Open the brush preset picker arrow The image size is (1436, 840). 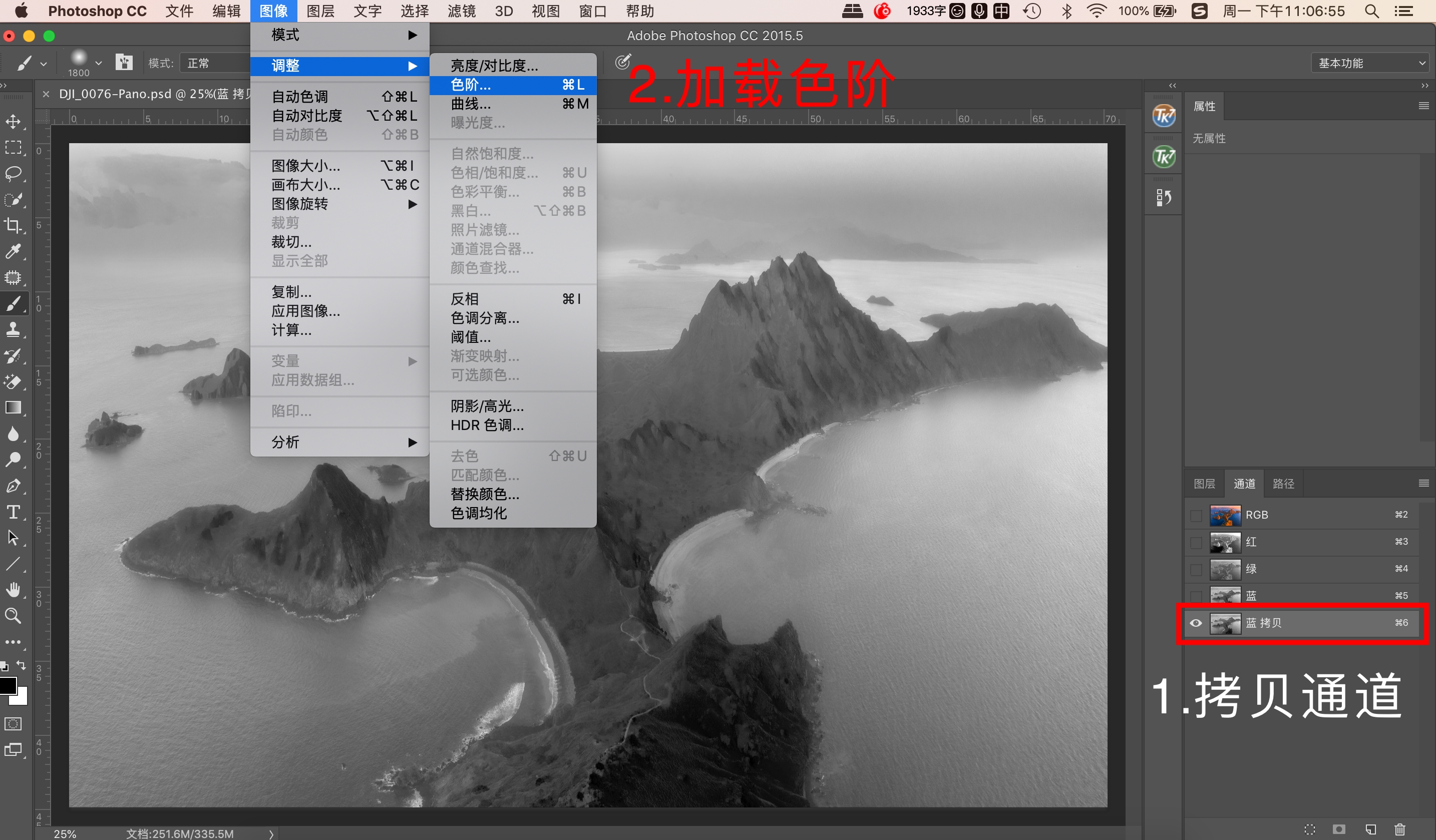point(99,63)
